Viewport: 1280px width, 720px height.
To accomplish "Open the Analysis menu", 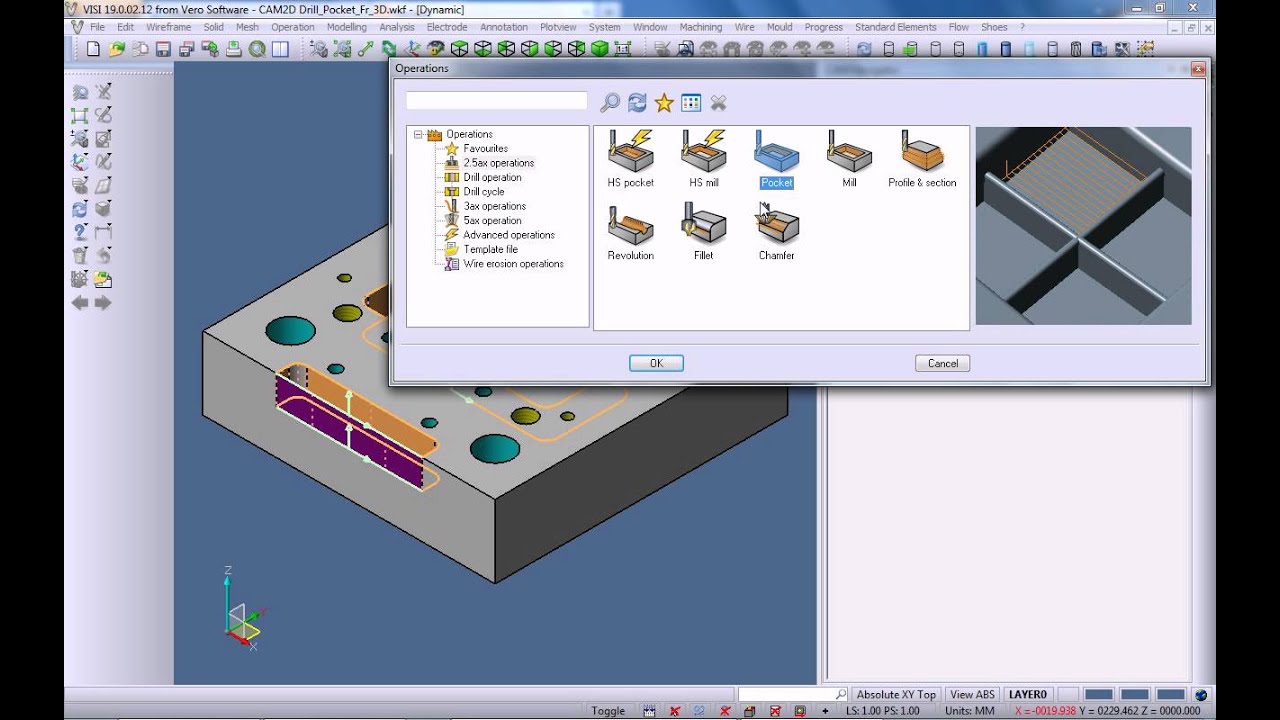I will (397, 27).
